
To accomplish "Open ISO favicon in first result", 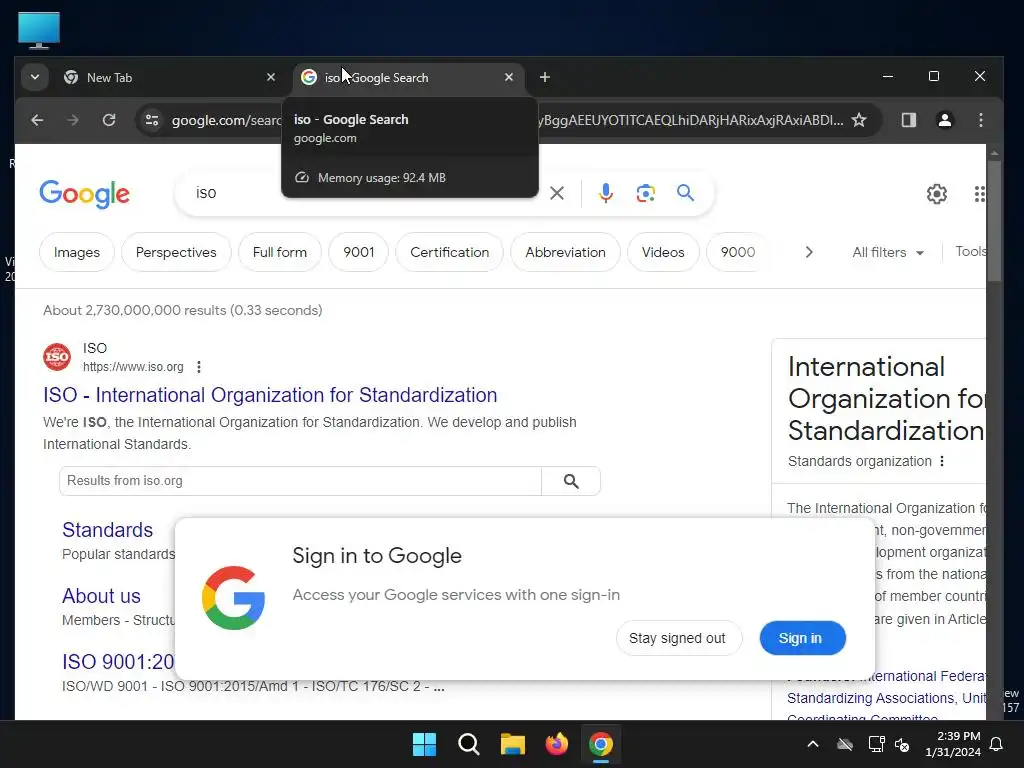I will pyautogui.click(x=57, y=357).
